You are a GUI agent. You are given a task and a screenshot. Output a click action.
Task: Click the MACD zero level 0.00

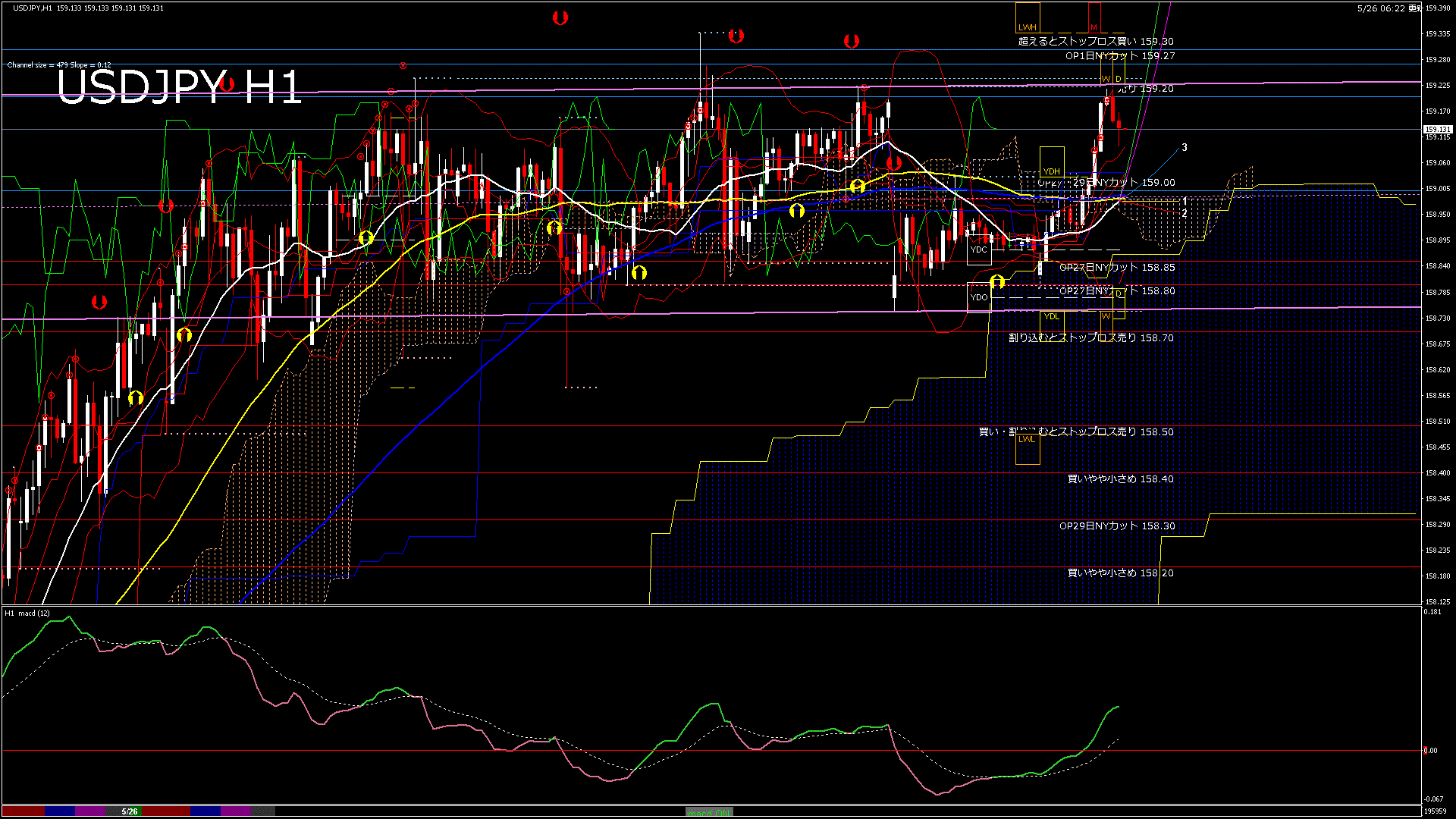tap(1430, 751)
